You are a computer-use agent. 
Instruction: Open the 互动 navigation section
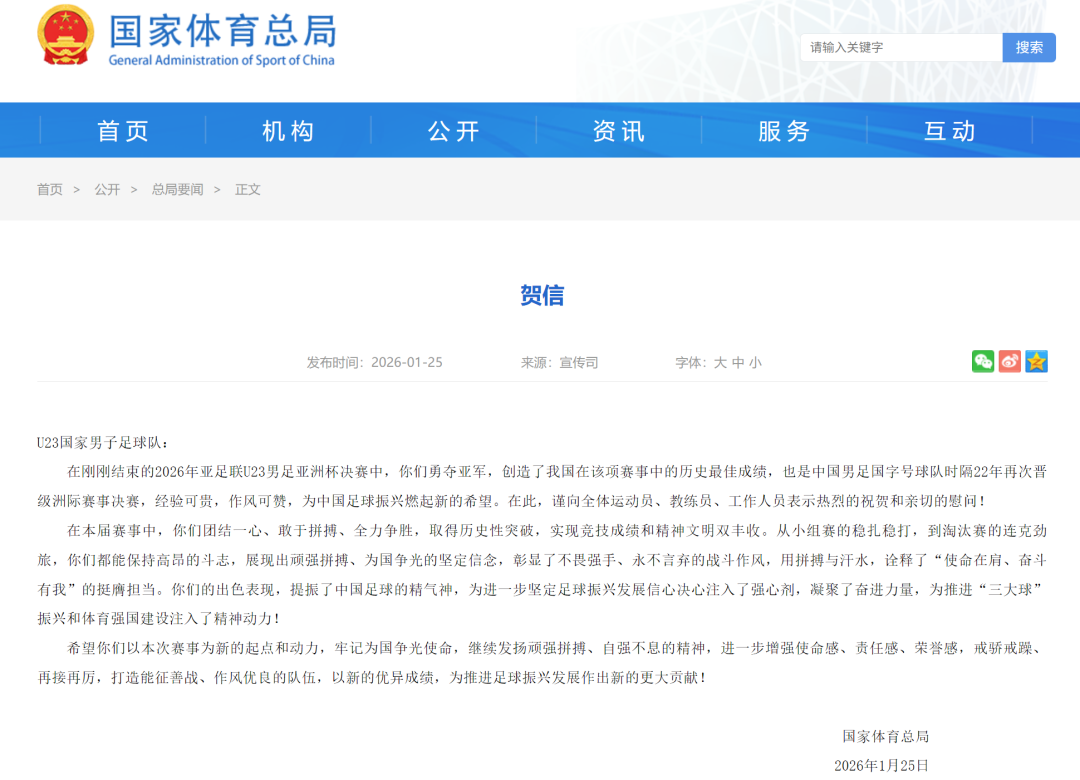pyautogui.click(x=948, y=130)
